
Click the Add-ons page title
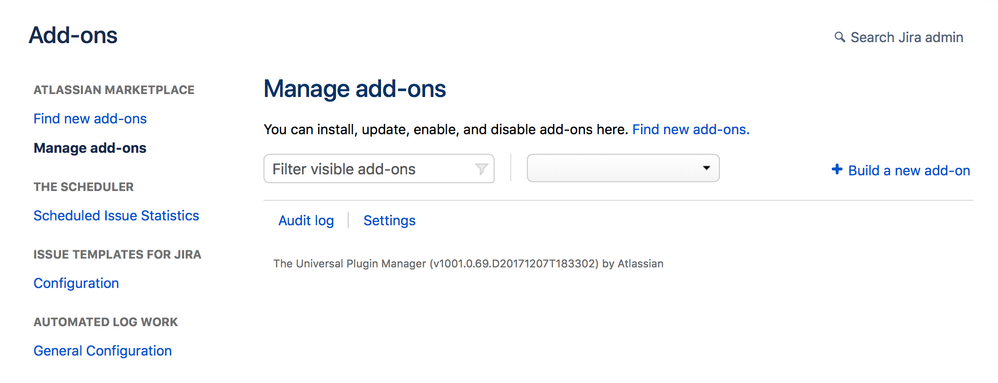73,35
